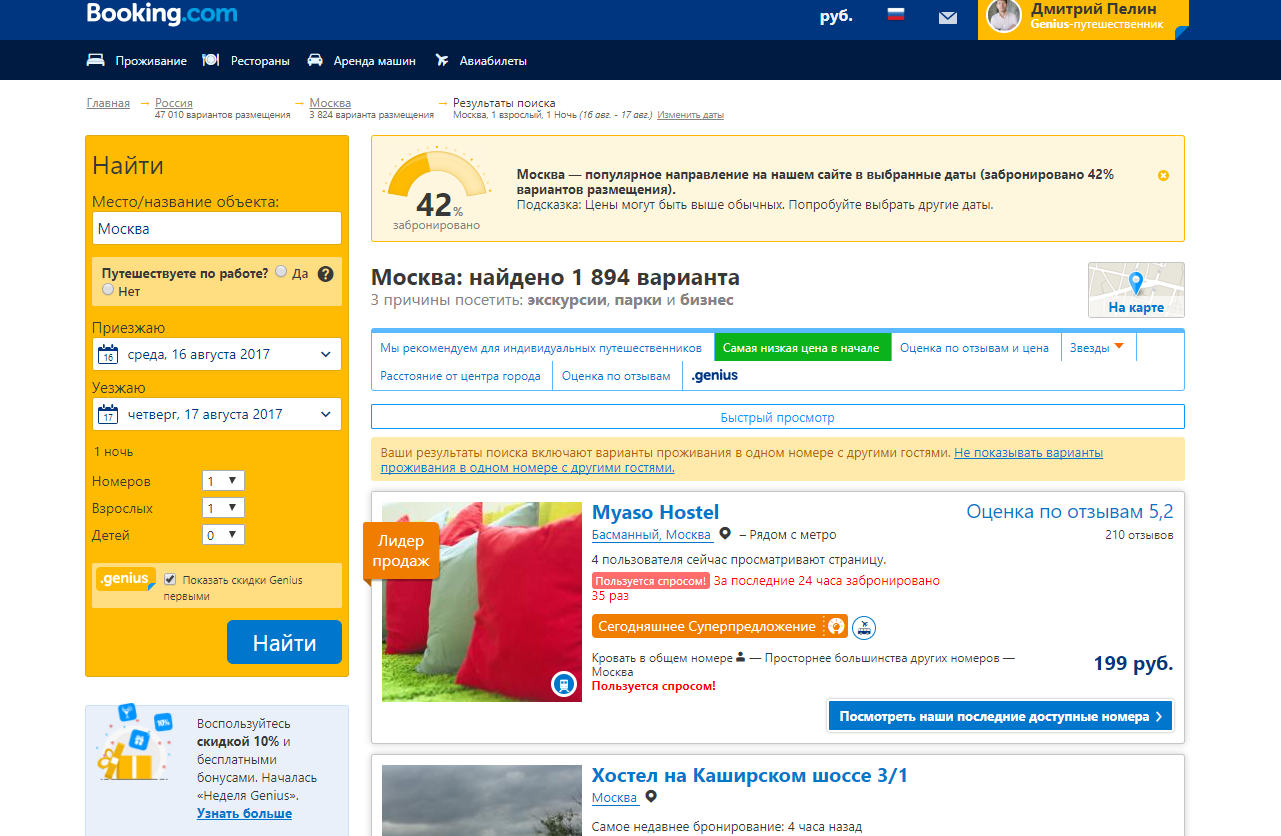Open the Myaso Hostel title link
Image resolution: width=1281 pixels, height=836 pixels.
point(655,513)
